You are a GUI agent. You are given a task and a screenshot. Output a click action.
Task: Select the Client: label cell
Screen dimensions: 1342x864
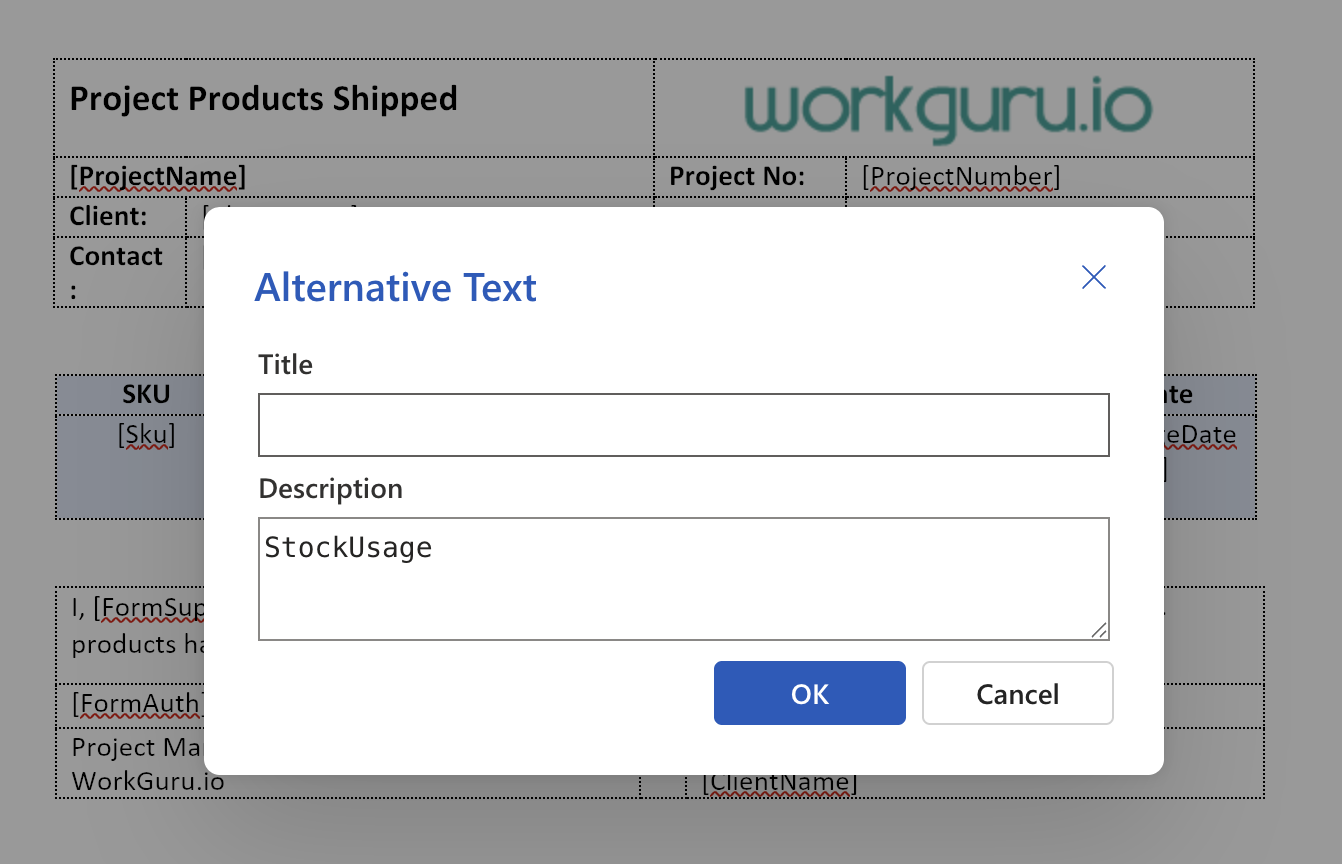click(121, 216)
